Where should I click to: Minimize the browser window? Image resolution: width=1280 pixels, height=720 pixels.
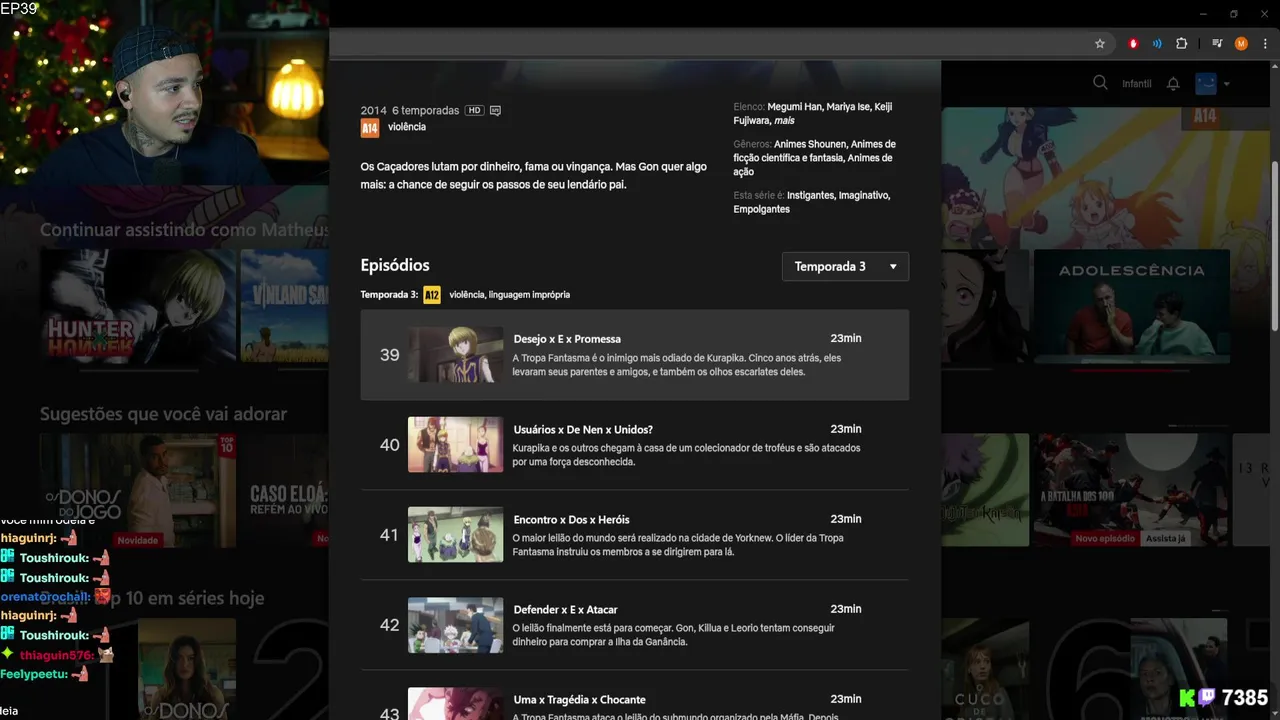(1204, 14)
